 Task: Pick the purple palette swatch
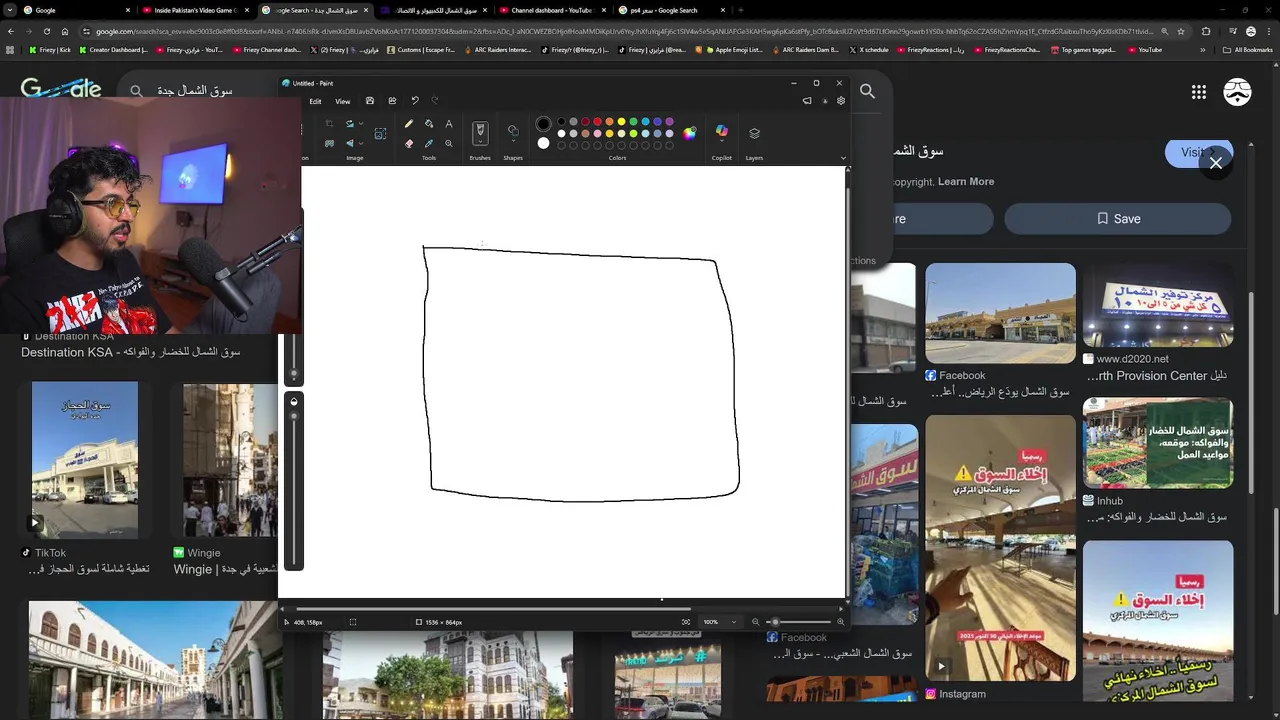[669, 122]
